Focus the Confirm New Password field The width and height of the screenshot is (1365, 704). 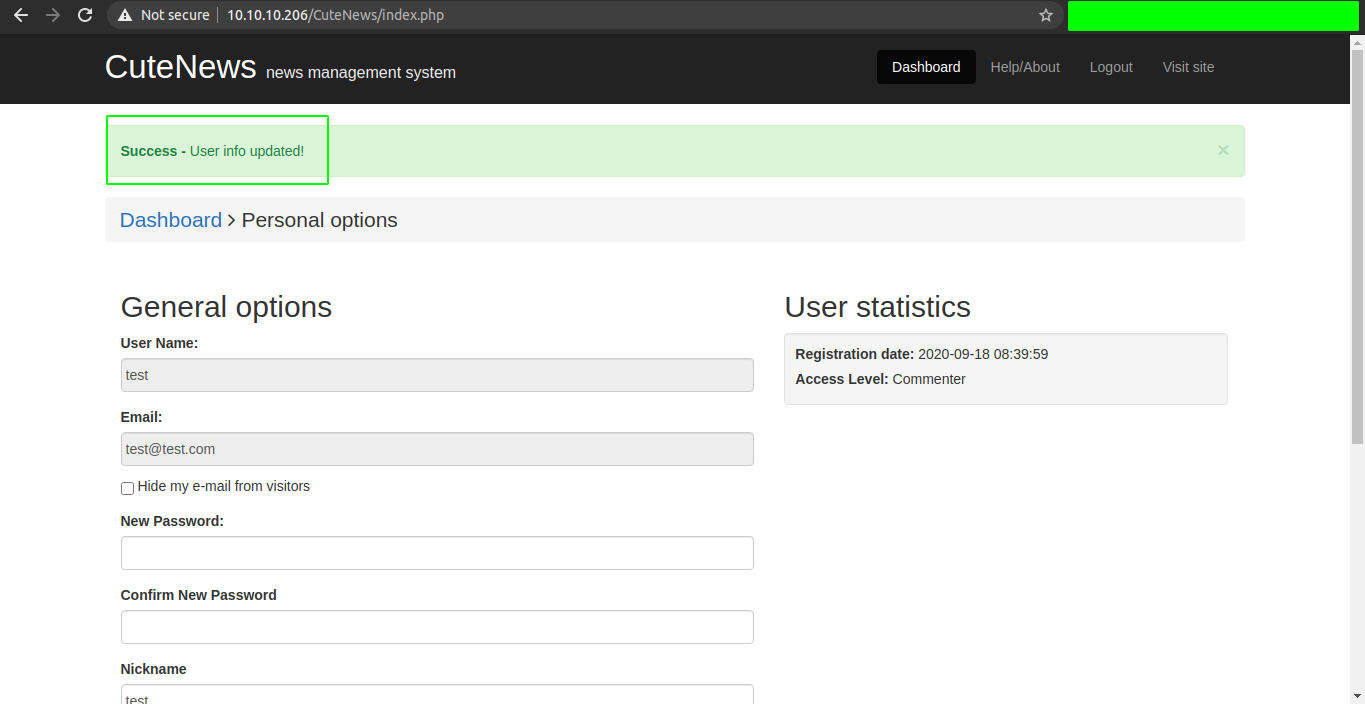pos(437,627)
